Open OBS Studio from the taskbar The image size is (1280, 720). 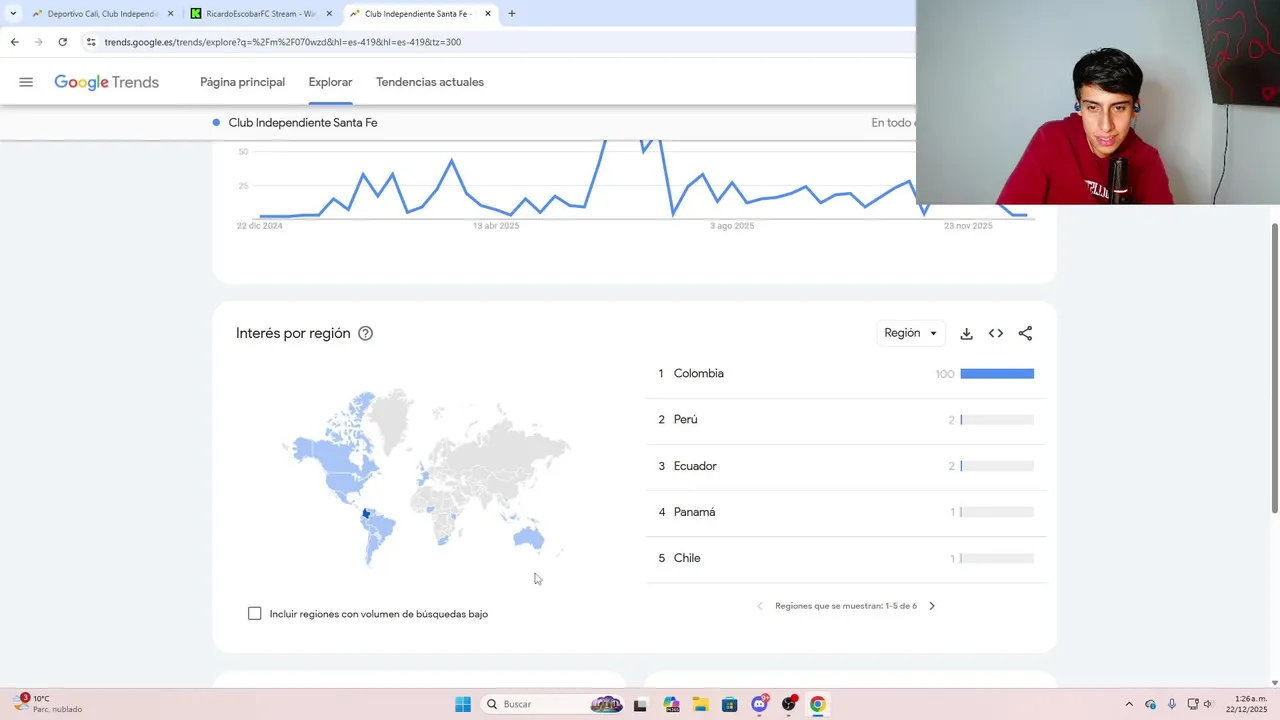tap(789, 704)
